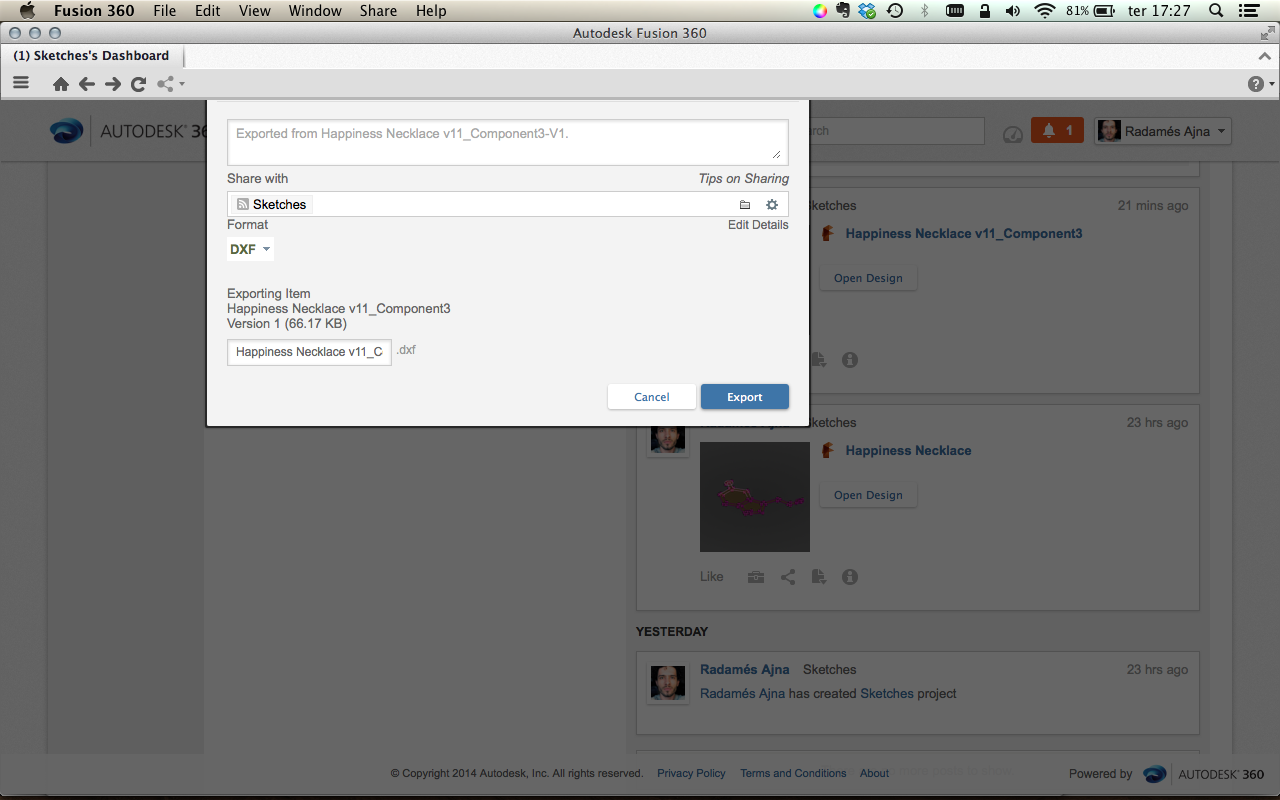Click the YESTERDAY section heading
Image resolution: width=1280 pixels, height=800 pixels.
[672, 631]
